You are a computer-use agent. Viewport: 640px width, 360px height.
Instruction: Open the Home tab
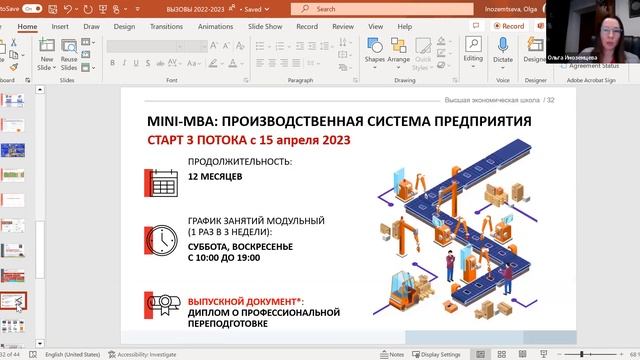pos(27,27)
